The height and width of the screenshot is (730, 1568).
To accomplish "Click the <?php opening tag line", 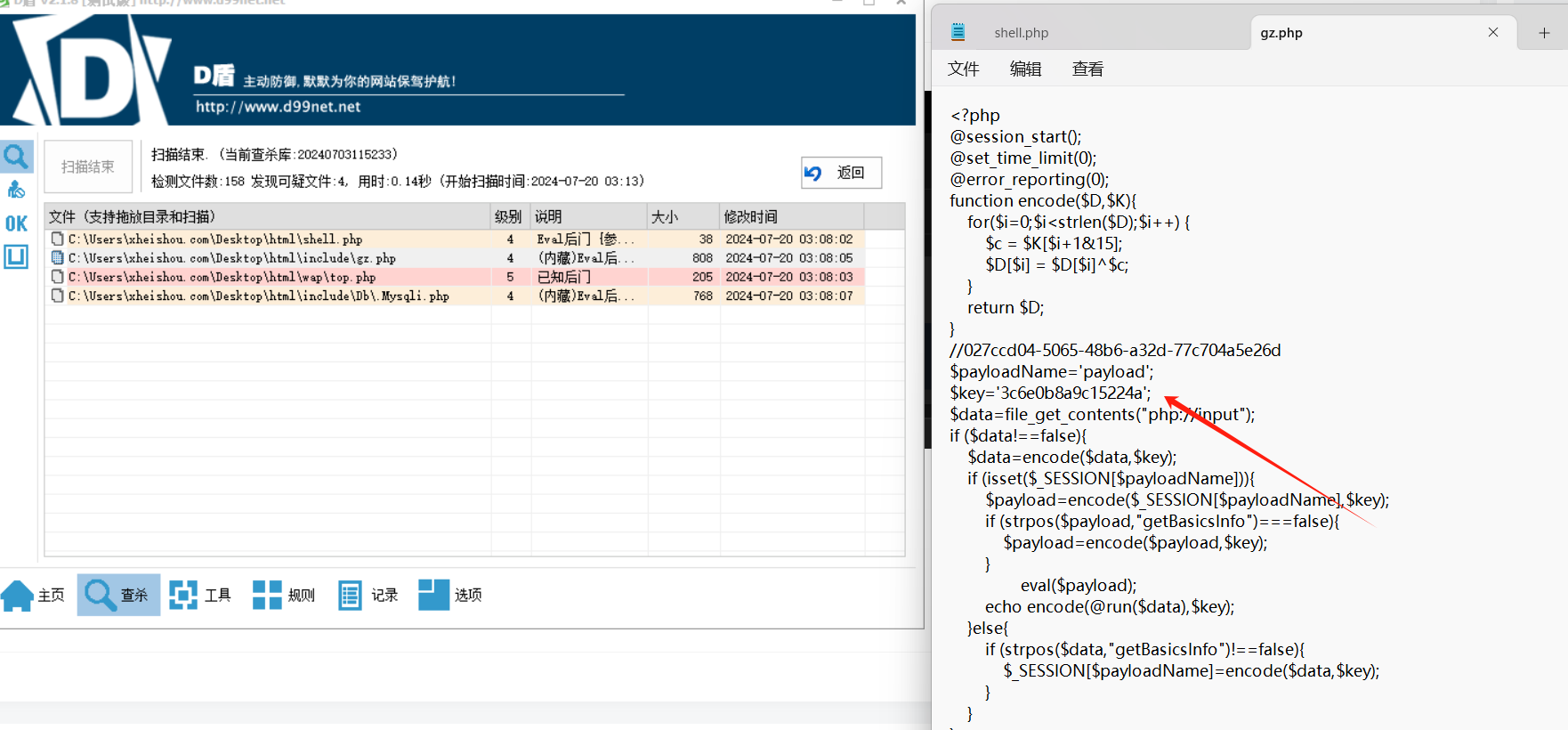I will (x=975, y=115).
